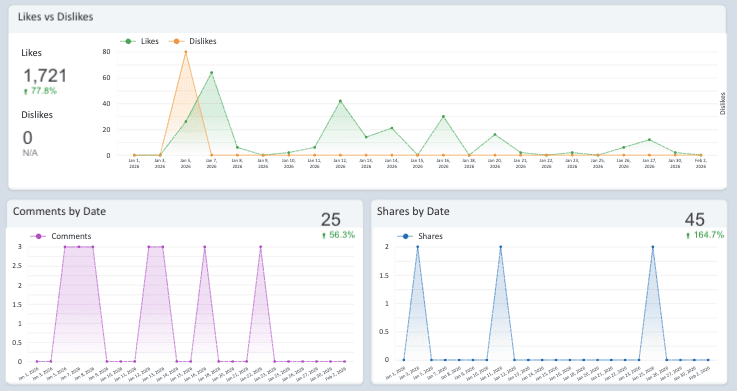737x391 pixels.
Task: Select the Comments point on Jan 5
Action: [x=65, y=247]
